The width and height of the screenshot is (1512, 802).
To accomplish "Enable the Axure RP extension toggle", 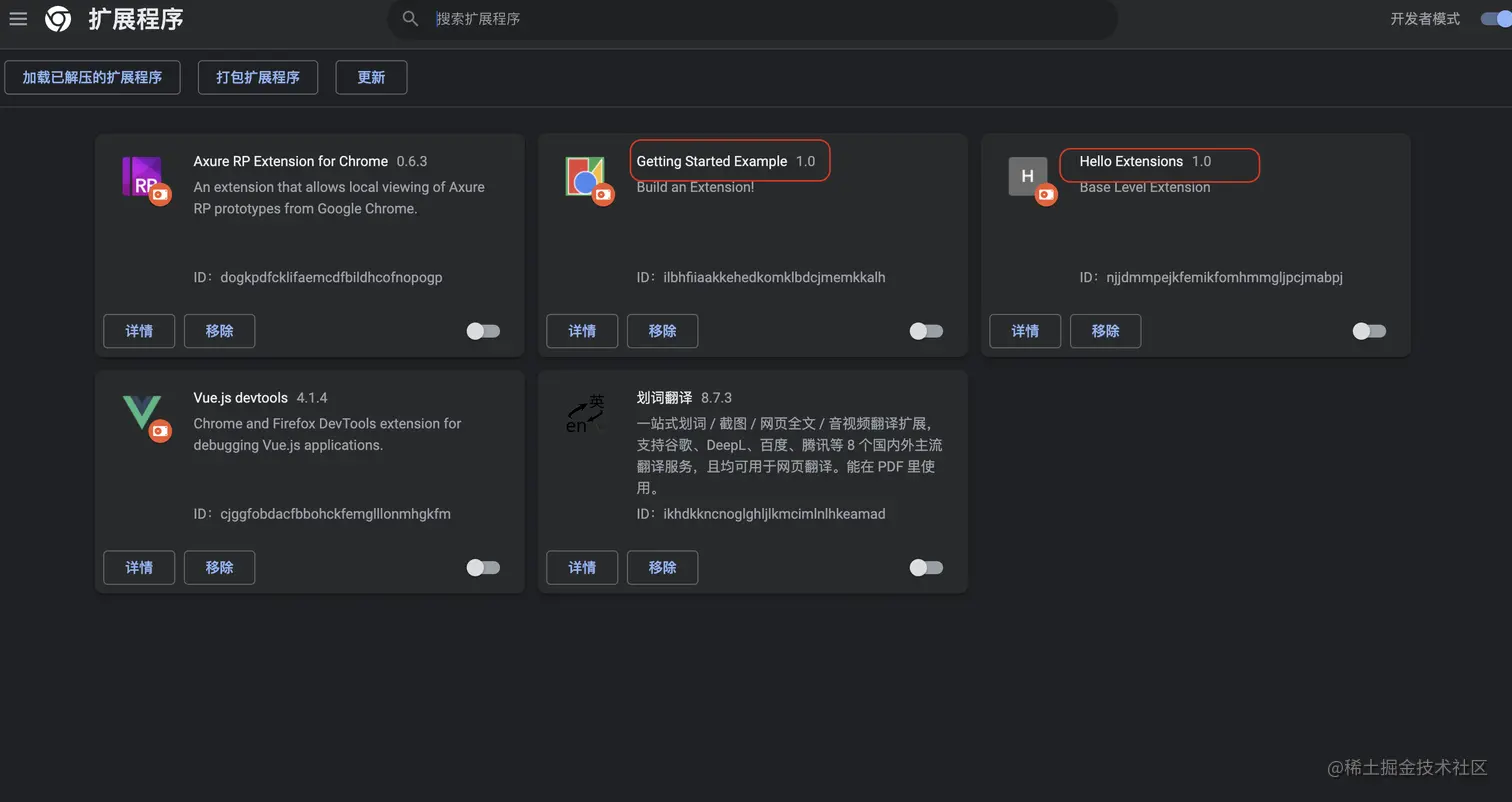I will point(483,331).
